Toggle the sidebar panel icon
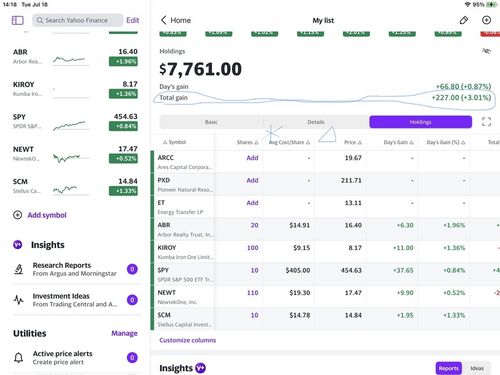The height and width of the screenshot is (375, 500). pos(18,20)
